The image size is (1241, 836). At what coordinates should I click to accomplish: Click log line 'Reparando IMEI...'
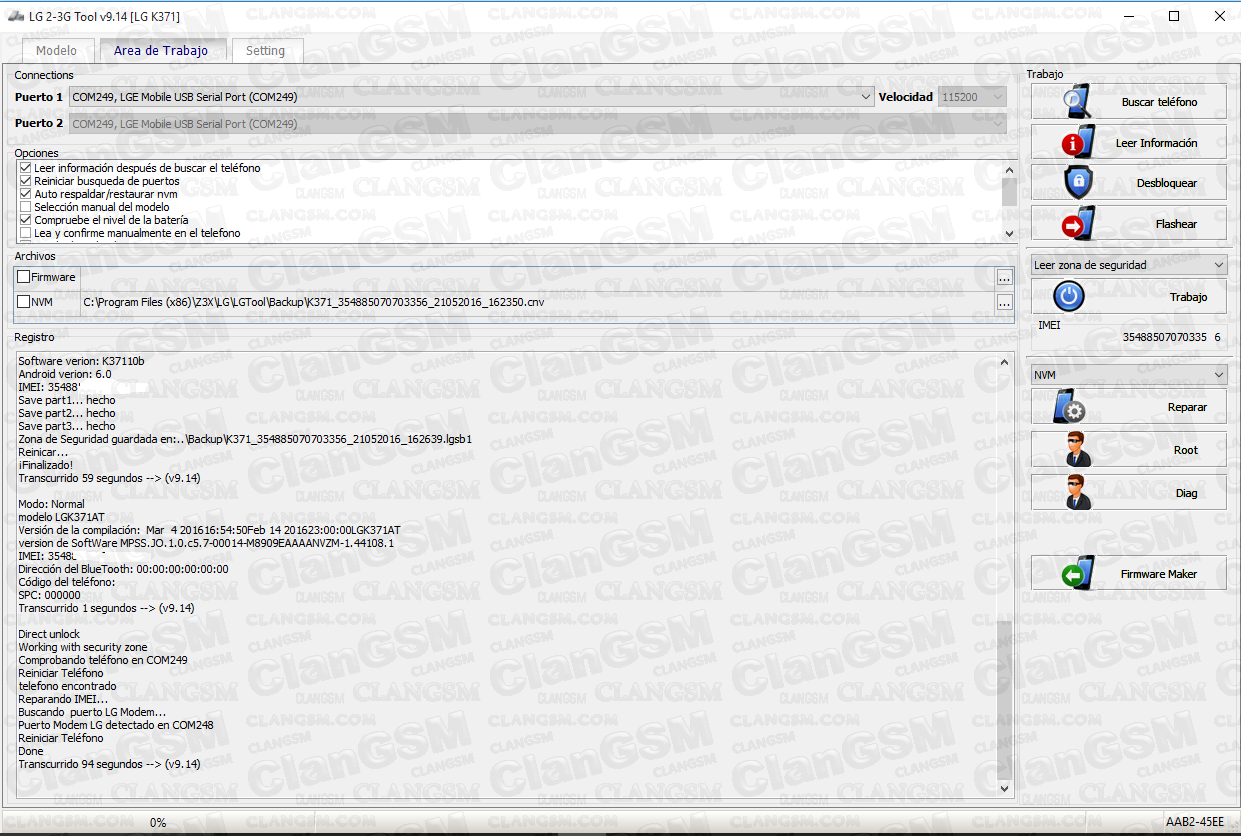pos(62,699)
